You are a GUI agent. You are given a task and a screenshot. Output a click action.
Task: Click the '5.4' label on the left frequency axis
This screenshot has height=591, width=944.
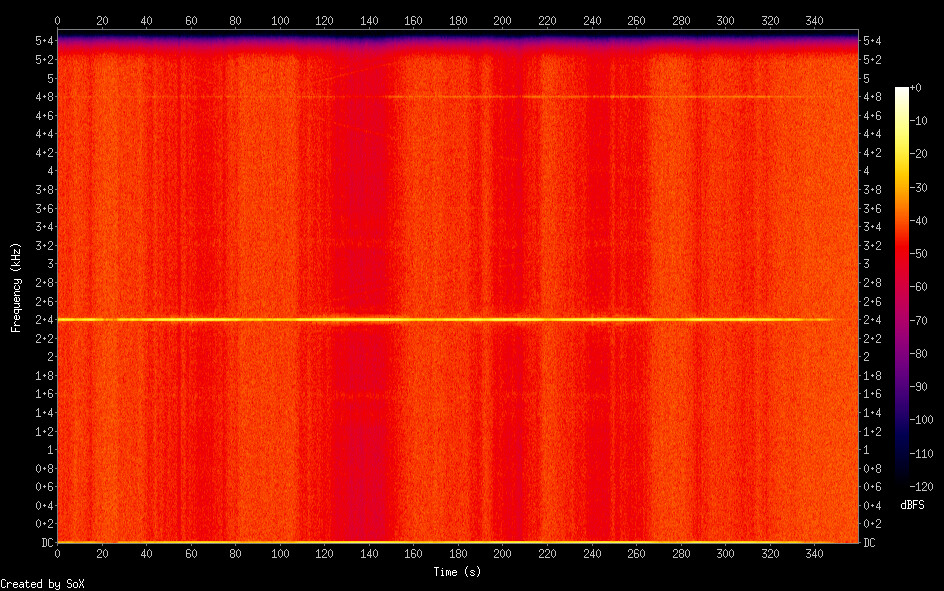(x=44, y=41)
